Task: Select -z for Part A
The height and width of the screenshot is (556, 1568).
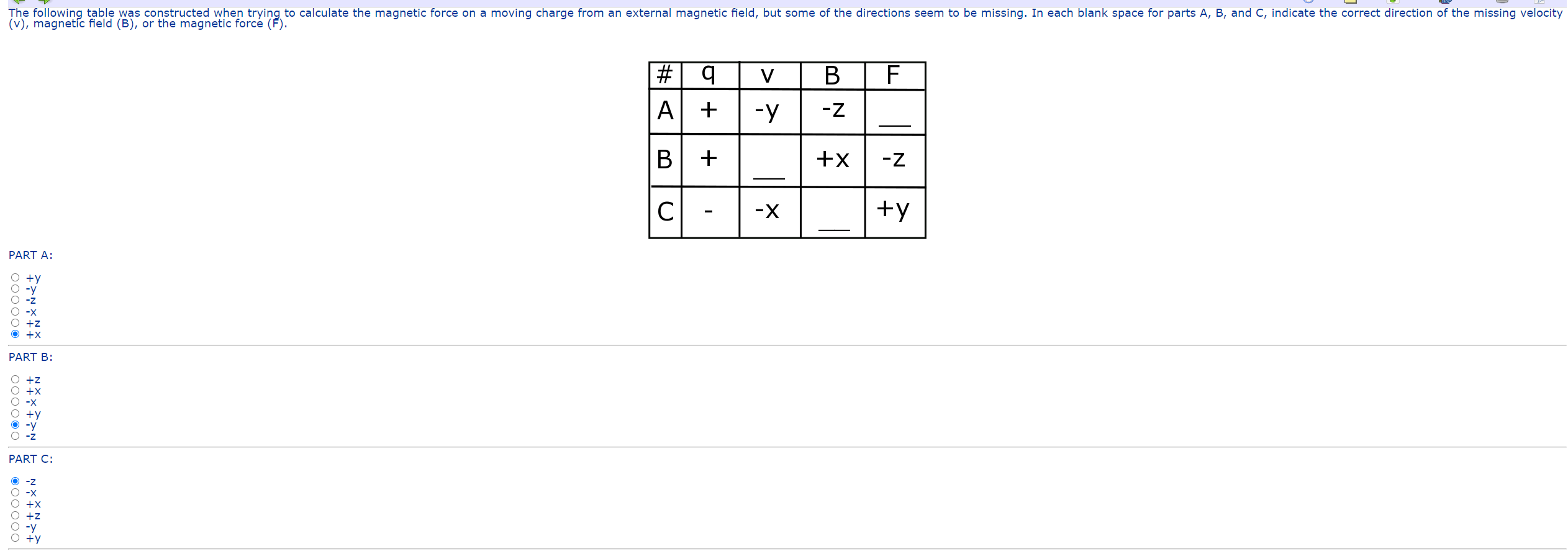Action: coord(14,299)
